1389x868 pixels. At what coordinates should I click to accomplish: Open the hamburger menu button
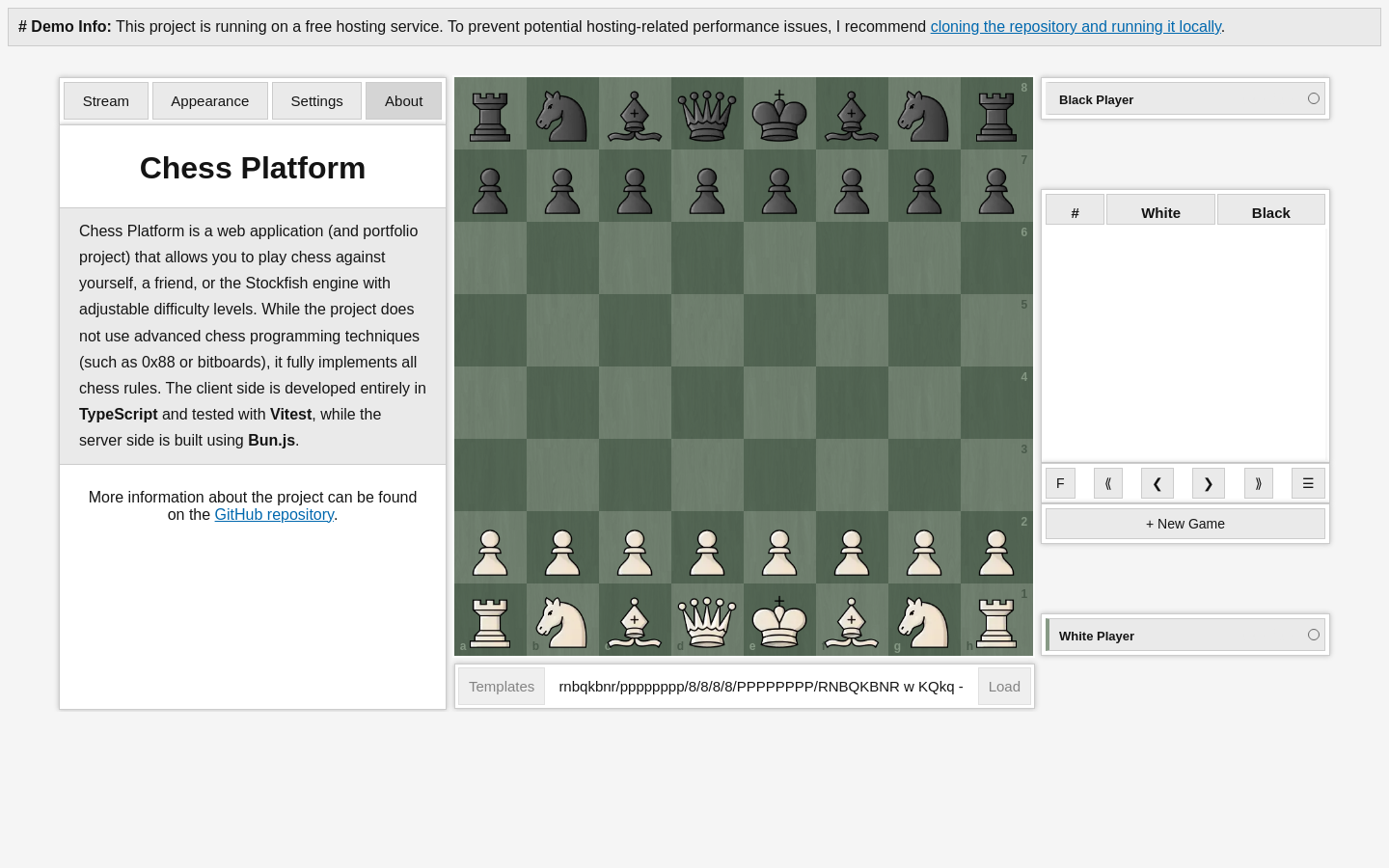[1308, 483]
